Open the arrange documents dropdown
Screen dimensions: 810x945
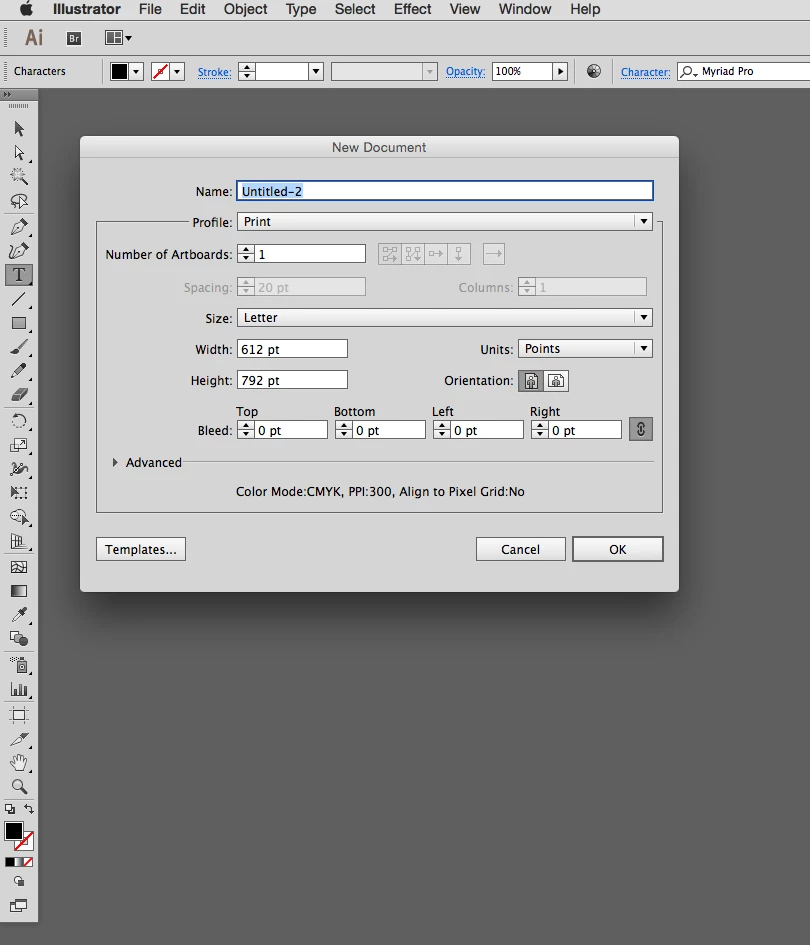118,38
